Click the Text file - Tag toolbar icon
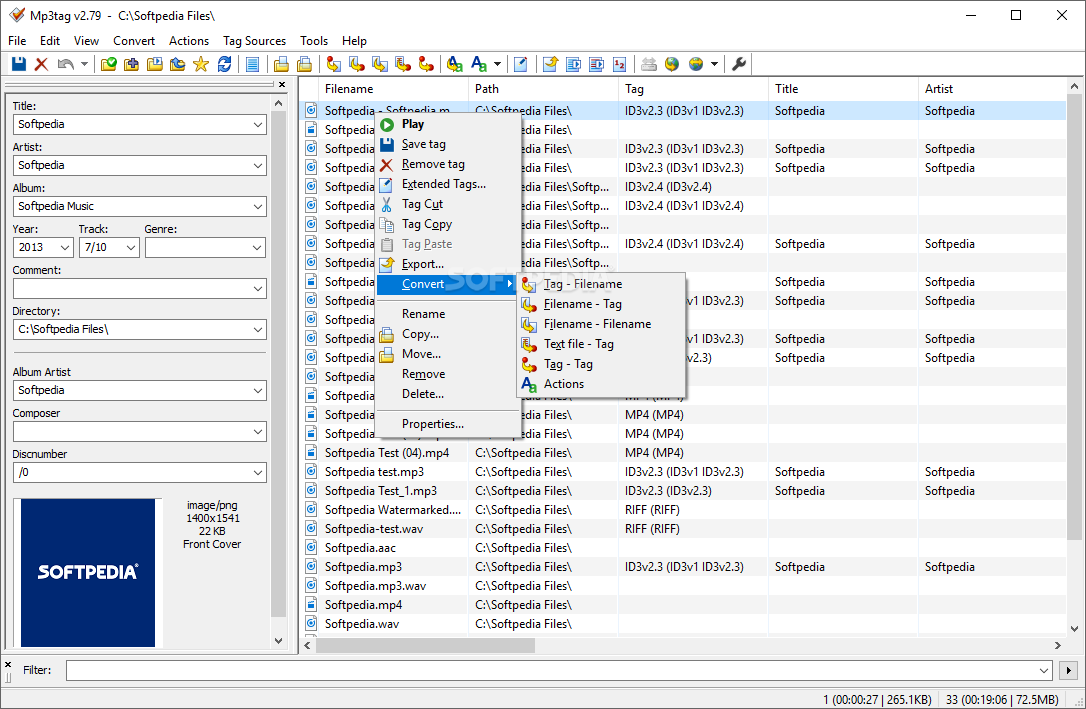This screenshot has width=1086, height=709. pos(402,64)
